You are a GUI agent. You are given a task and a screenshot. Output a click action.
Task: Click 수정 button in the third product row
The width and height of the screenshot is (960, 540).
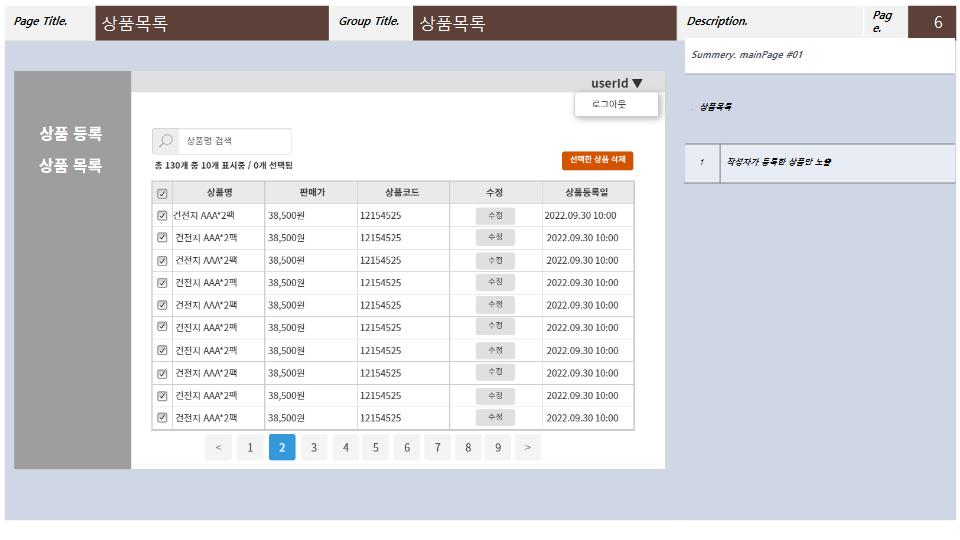click(x=495, y=261)
